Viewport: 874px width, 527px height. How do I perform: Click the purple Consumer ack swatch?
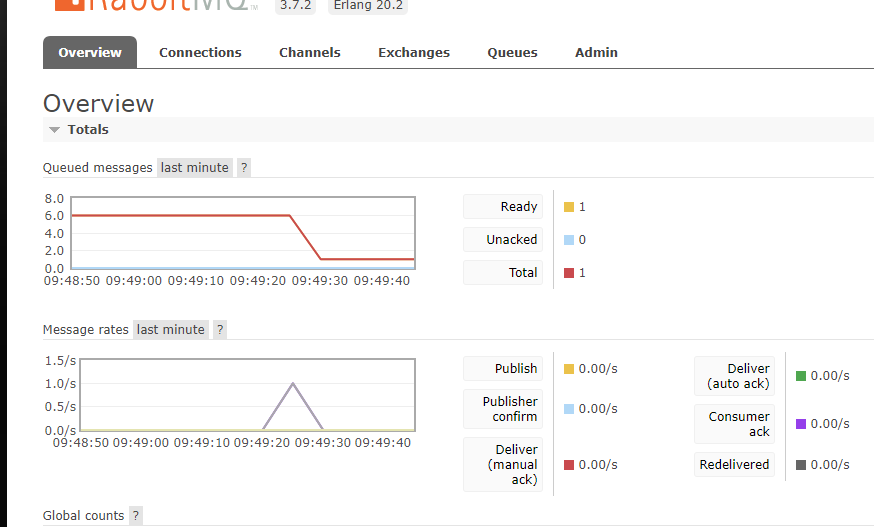click(800, 424)
